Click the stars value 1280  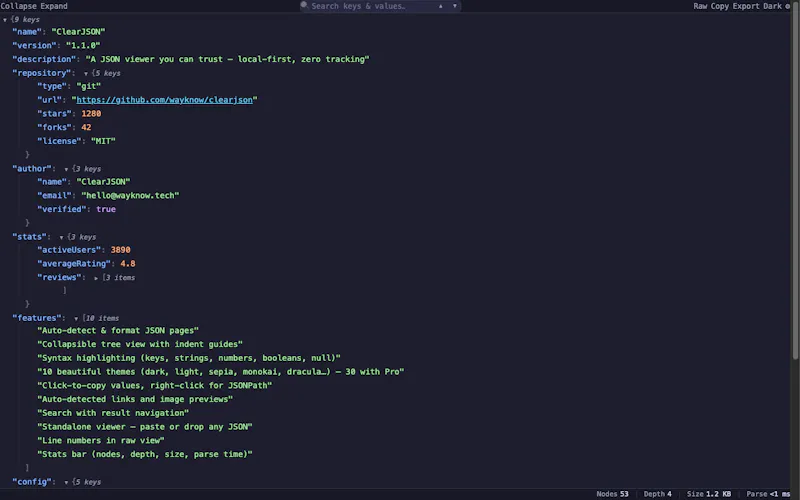91,114
